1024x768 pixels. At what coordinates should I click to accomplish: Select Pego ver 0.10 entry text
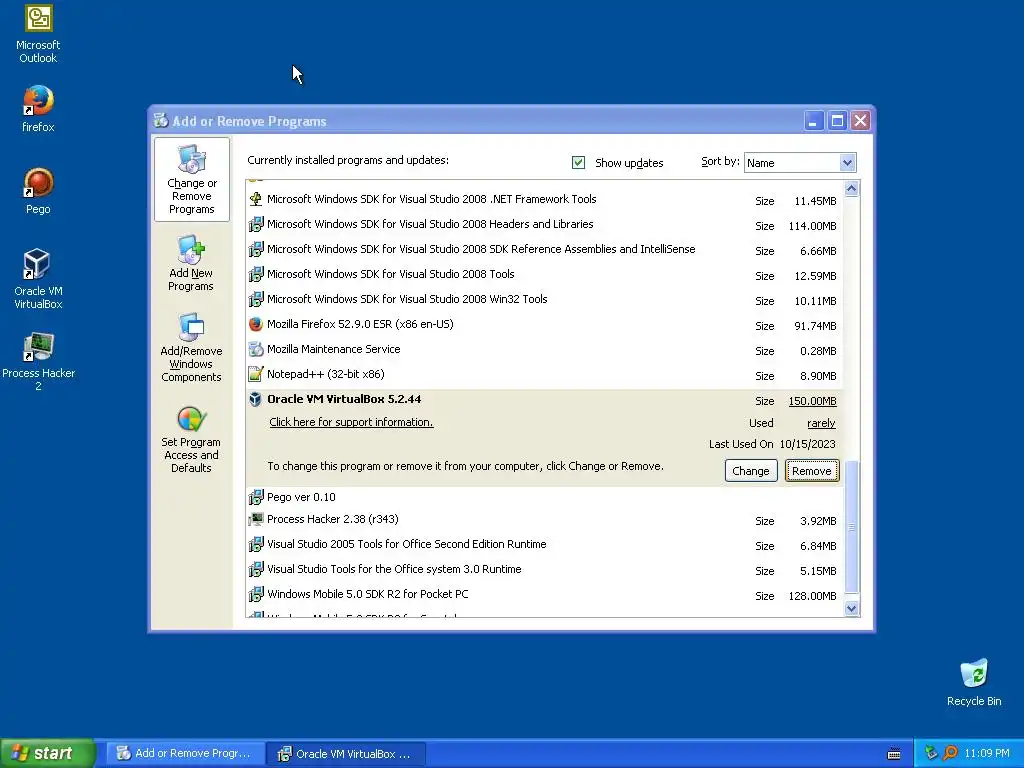click(301, 498)
